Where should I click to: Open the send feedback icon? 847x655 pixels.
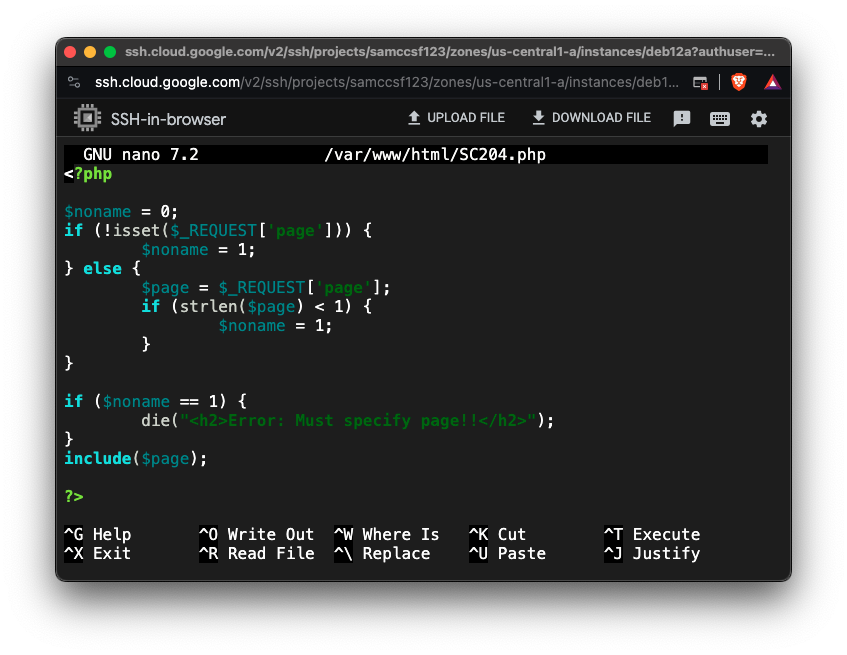682,119
